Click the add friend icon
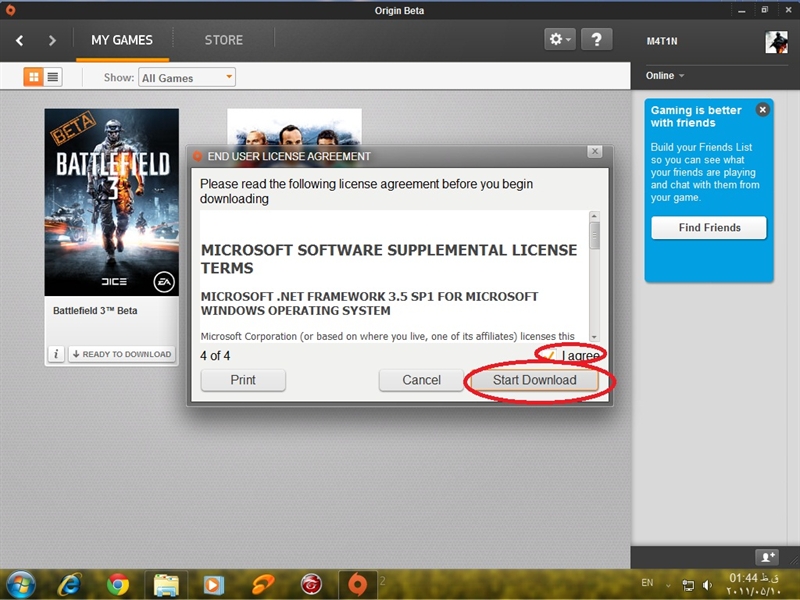Image resolution: width=800 pixels, height=600 pixels. click(x=765, y=556)
